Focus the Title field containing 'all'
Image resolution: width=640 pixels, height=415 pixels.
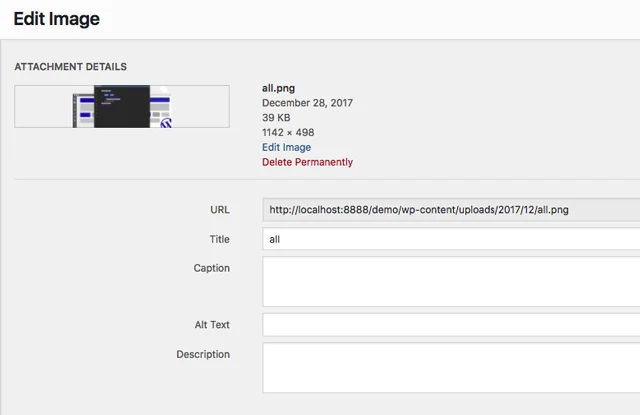(x=450, y=239)
